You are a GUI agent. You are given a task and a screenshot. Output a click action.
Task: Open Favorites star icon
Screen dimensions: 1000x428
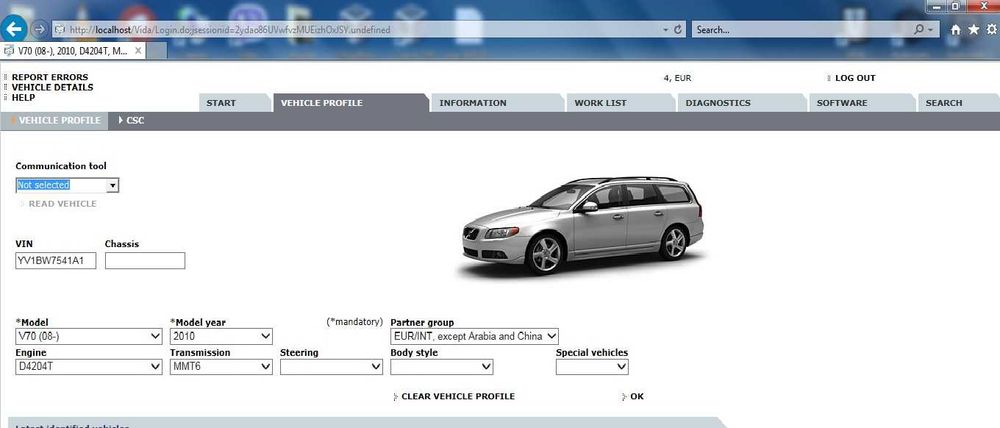[x=973, y=29]
